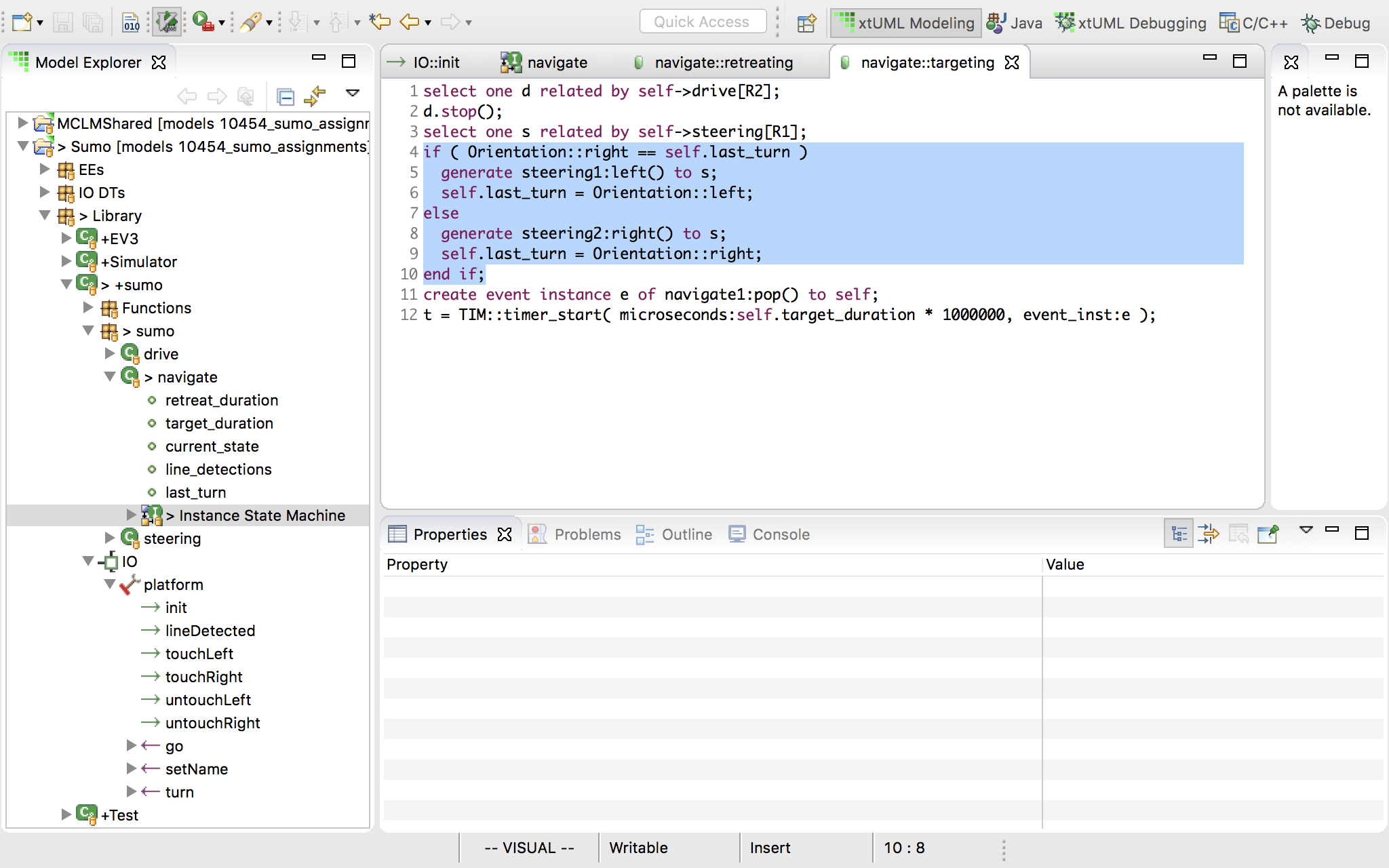The width and height of the screenshot is (1389, 868).
Task: Expand the MCLMShared project node
Action: [22, 123]
